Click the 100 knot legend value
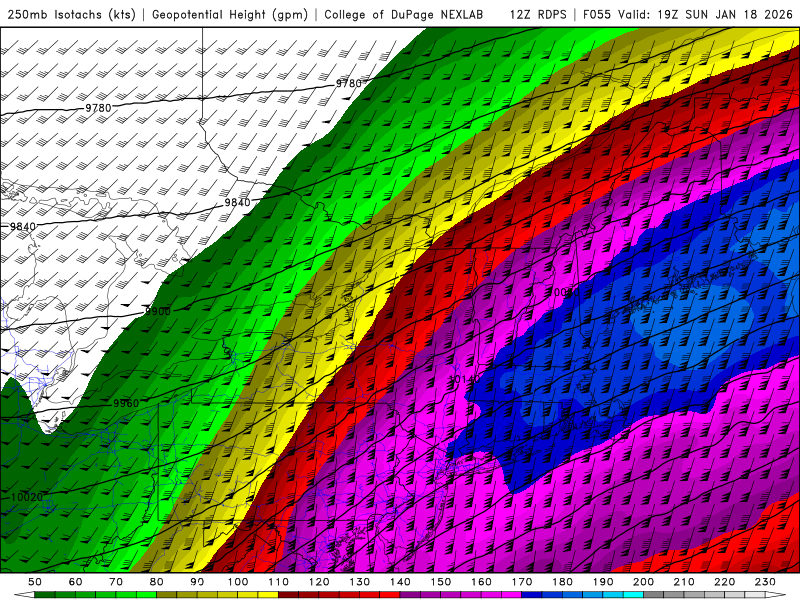The image size is (800, 600). click(x=238, y=582)
